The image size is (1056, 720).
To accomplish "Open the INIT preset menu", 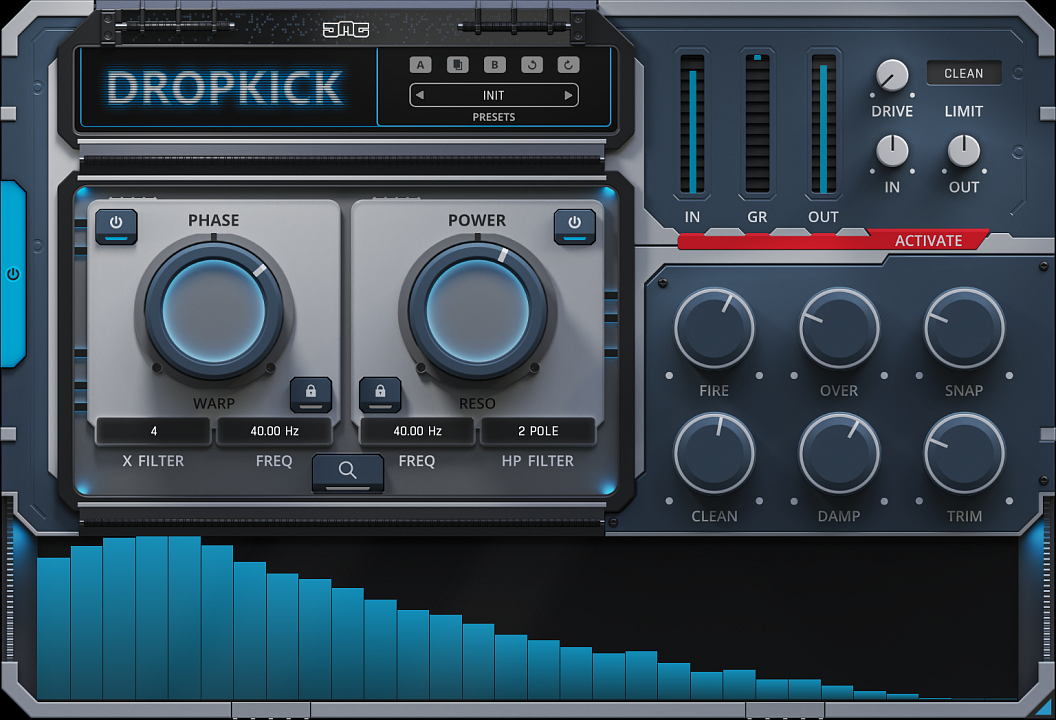I will (x=494, y=96).
